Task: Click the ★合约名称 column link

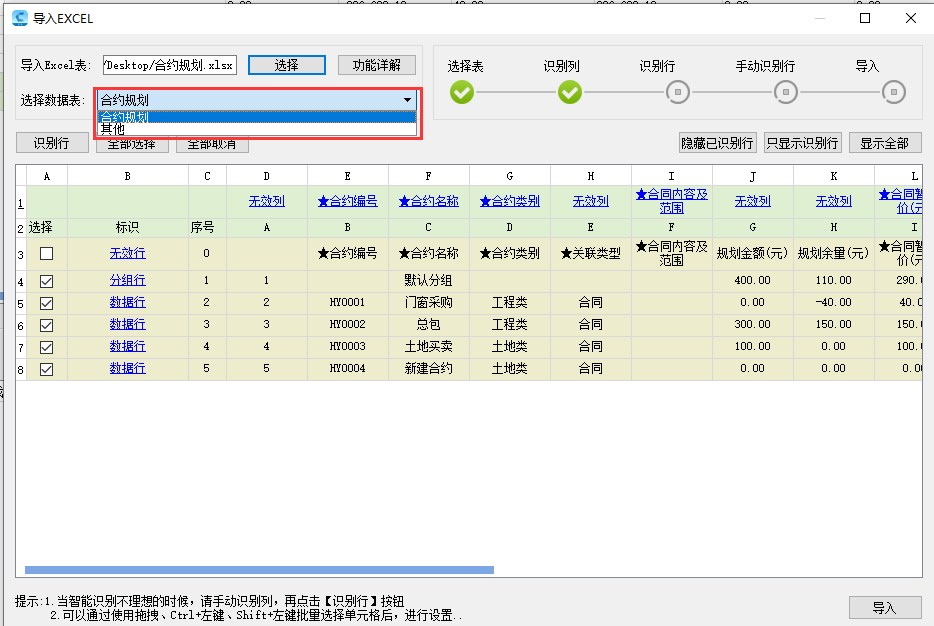Action: tap(429, 201)
